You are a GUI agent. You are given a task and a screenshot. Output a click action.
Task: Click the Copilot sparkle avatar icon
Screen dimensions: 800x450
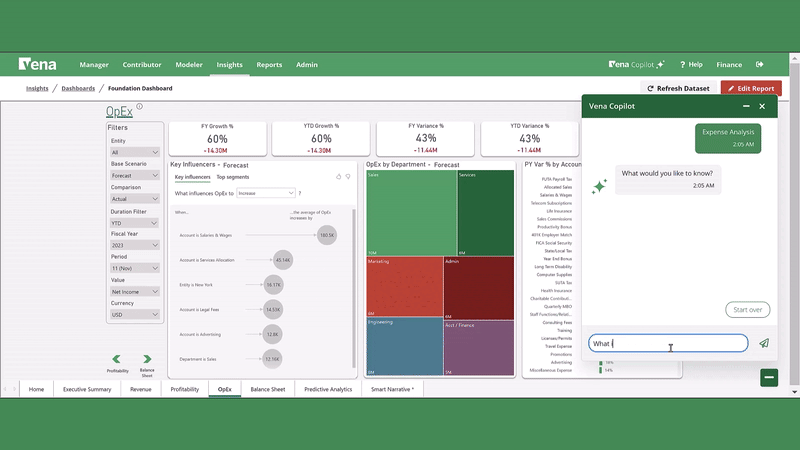click(x=599, y=186)
